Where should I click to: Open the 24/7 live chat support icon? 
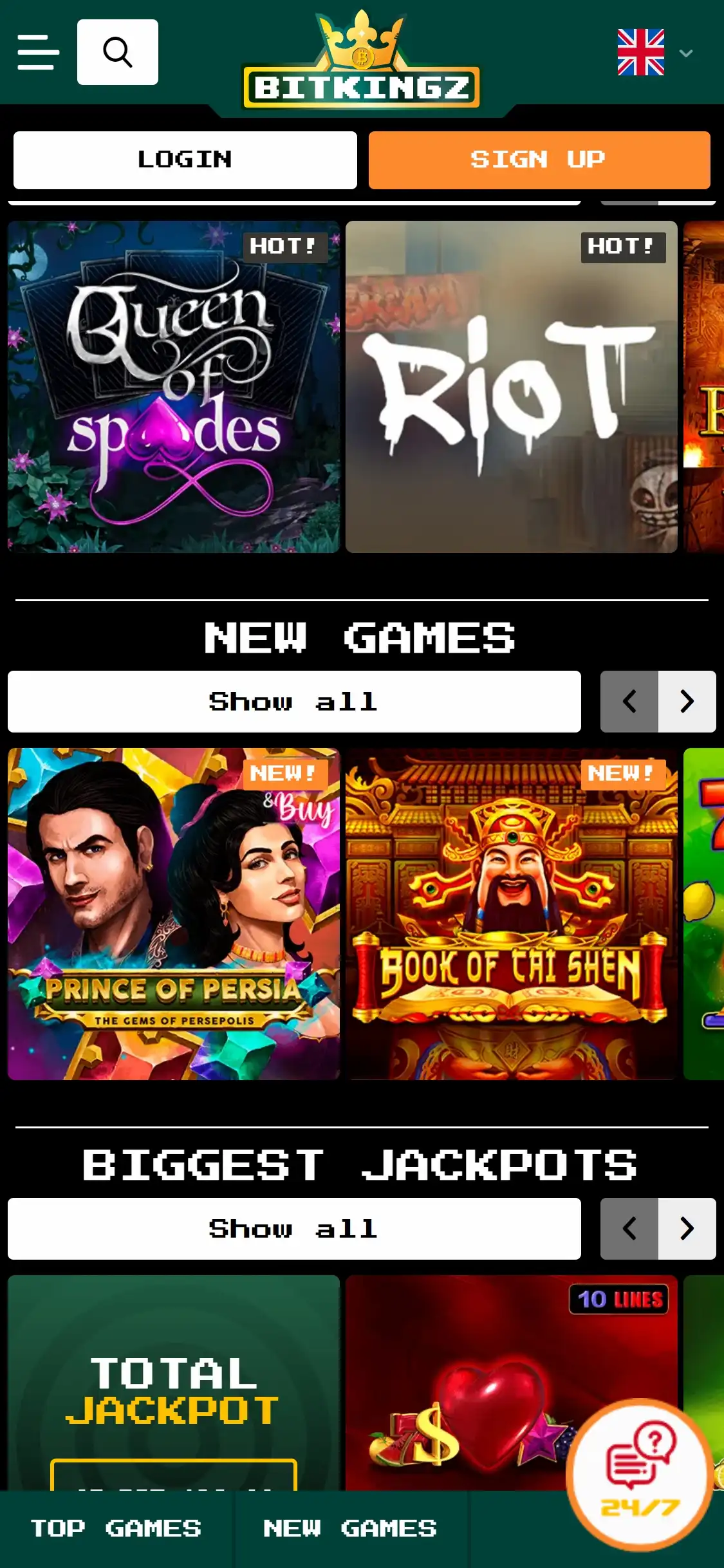(640, 1474)
